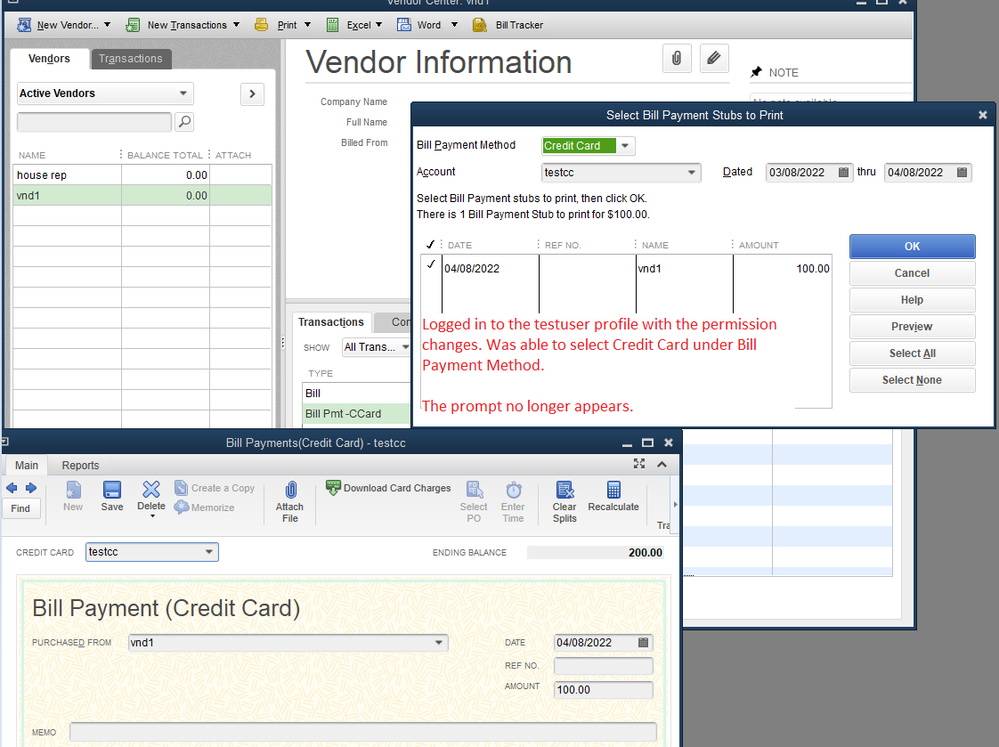The image size is (999, 747).
Task: Collapse the Bill Payments ribbon chevron
Action: click(x=662, y=464)
